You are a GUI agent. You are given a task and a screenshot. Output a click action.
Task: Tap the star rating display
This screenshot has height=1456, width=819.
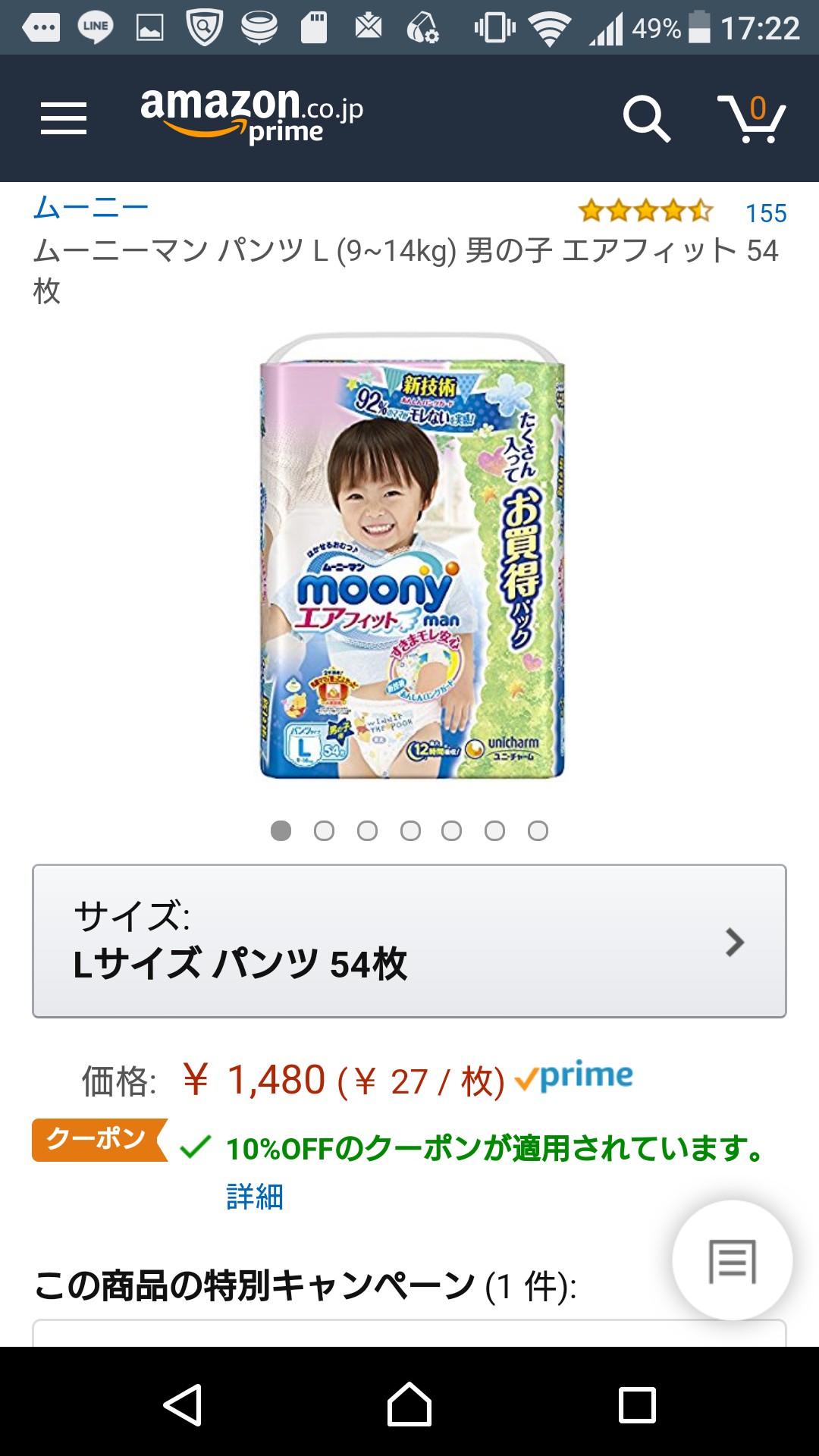[645, 211]
